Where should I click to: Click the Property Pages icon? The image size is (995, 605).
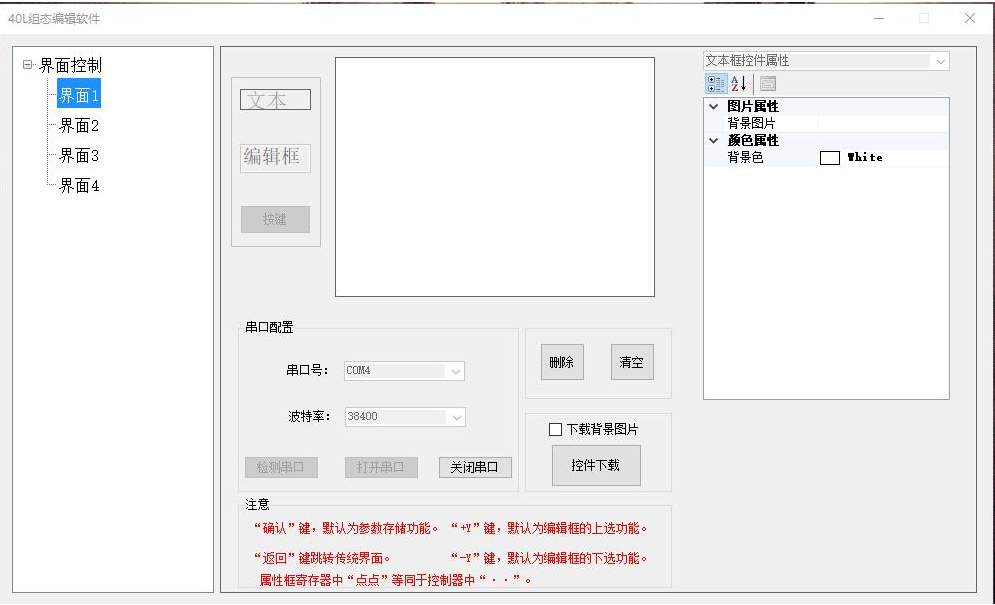click(767, 84)
